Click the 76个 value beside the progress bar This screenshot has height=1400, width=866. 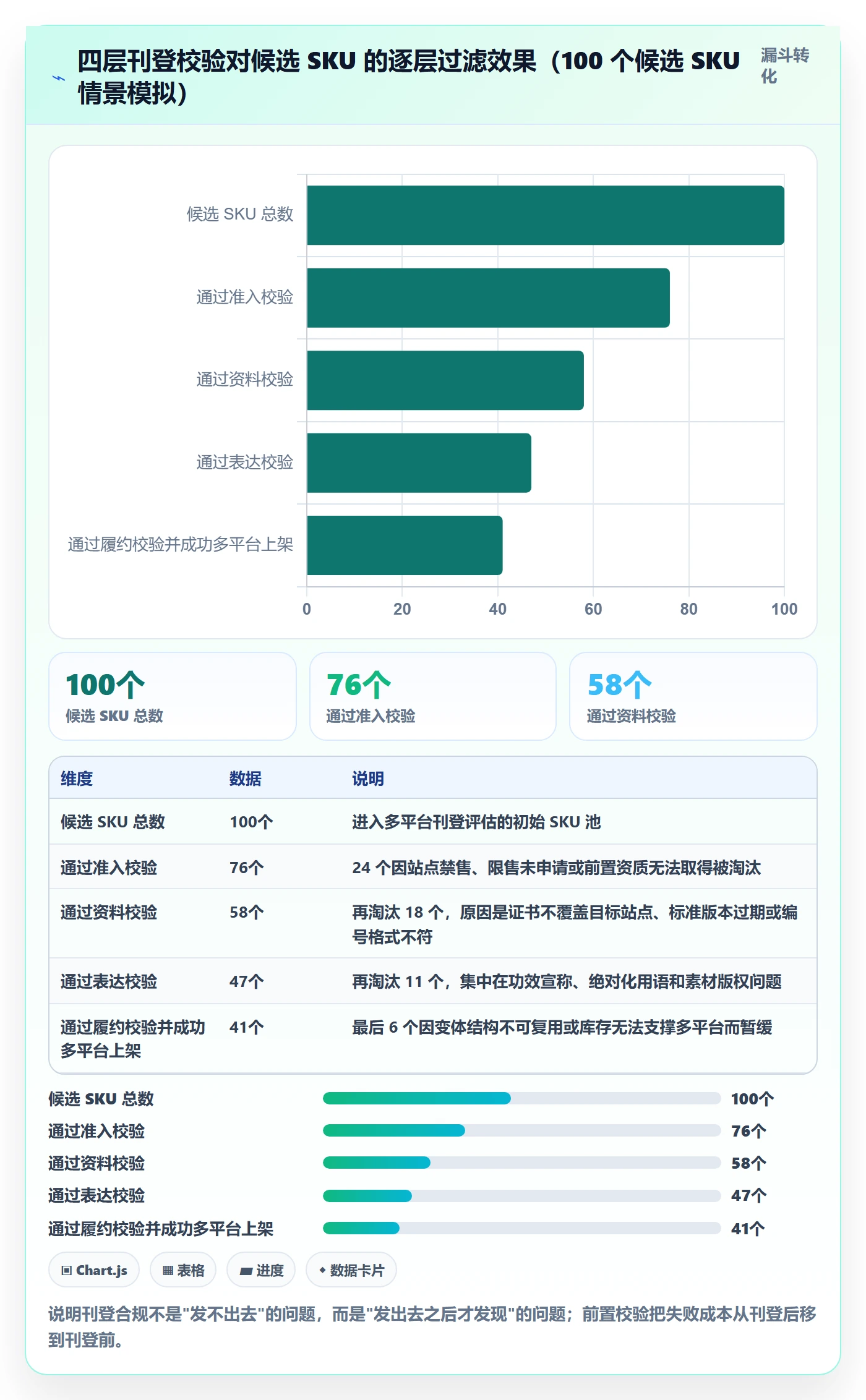(748, 1131)
